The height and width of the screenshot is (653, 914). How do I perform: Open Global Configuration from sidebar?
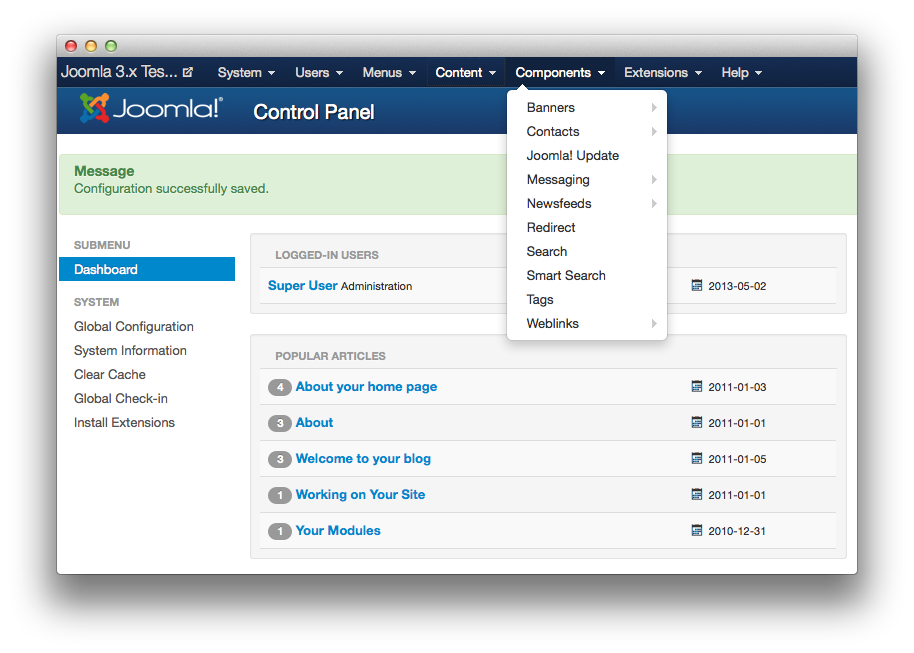(134, 327)
